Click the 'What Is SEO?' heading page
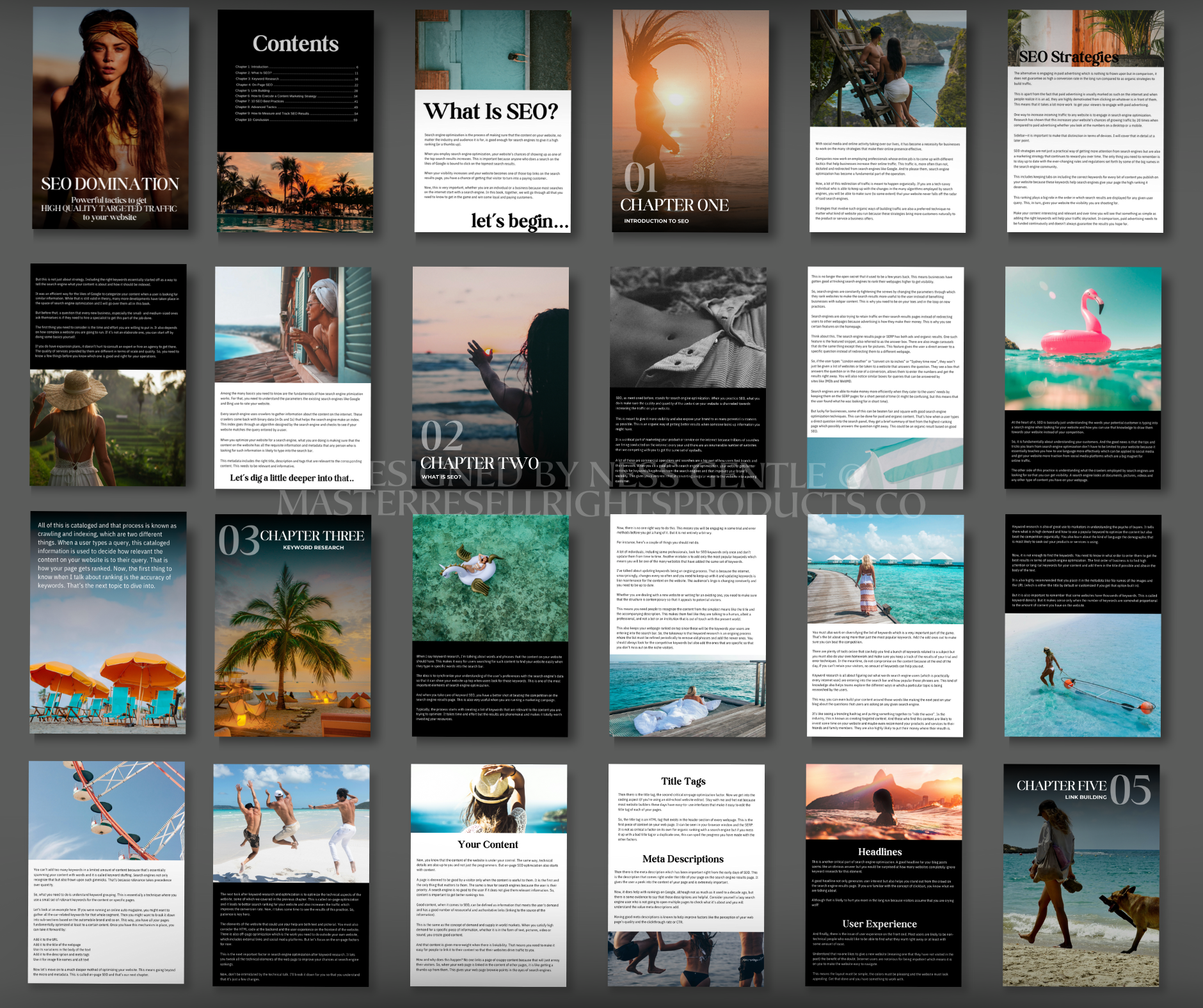1203x1008 pixels. click(x=492, y=121)
